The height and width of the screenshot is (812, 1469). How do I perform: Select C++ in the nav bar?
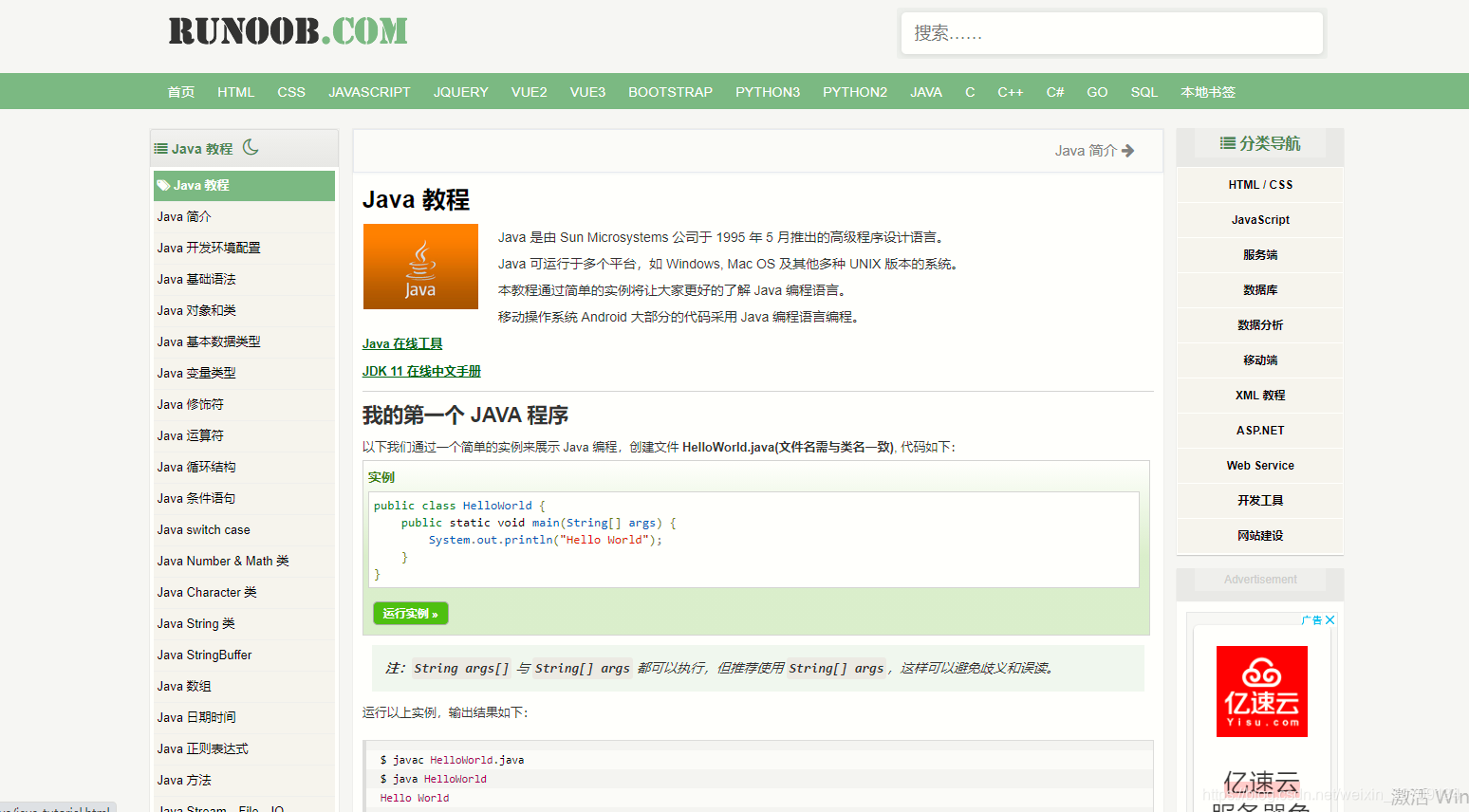coord(1010,92)
